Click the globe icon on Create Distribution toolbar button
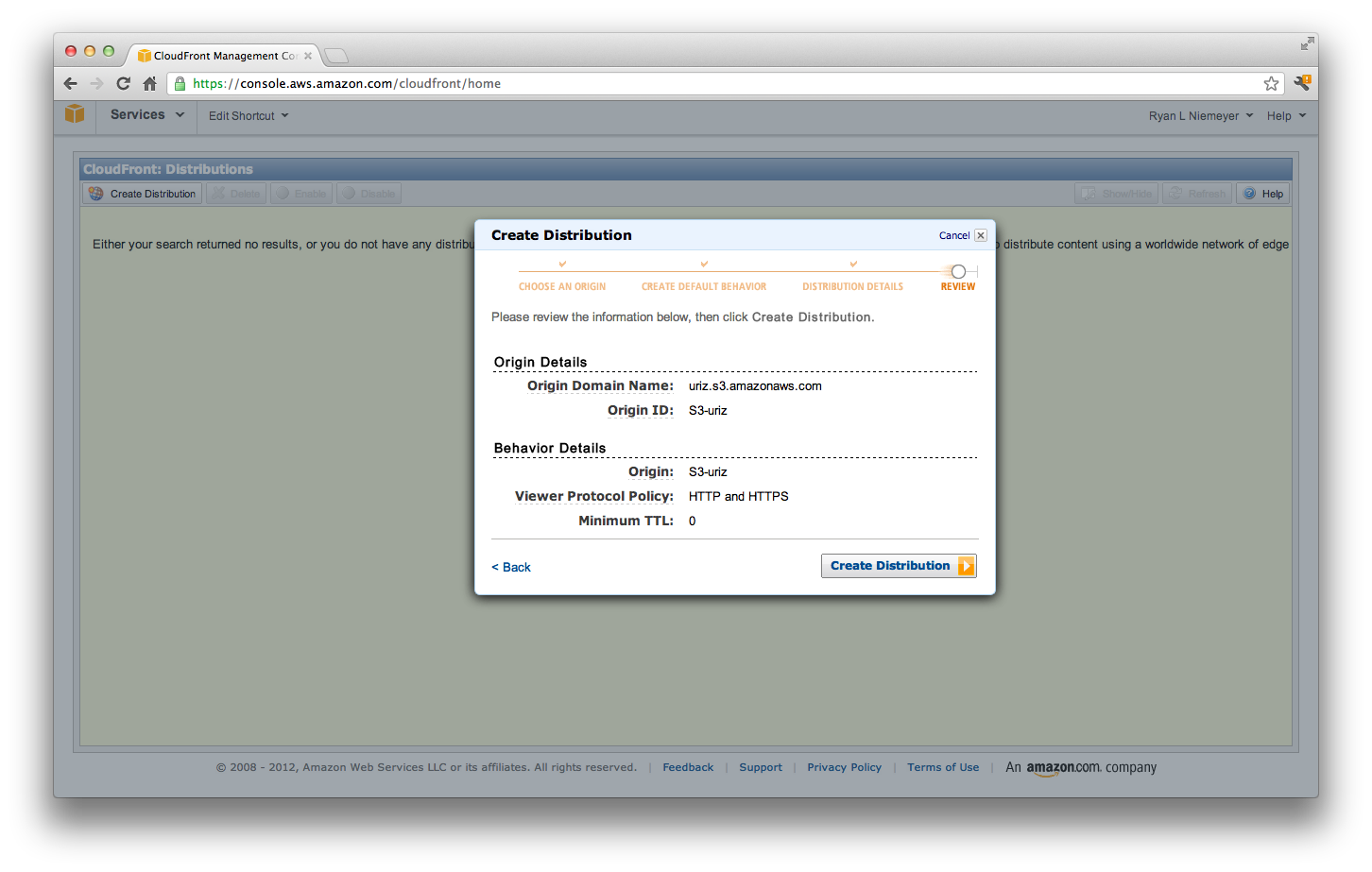The width and height of the screenshot is (1372, 872). click(95, 193)
